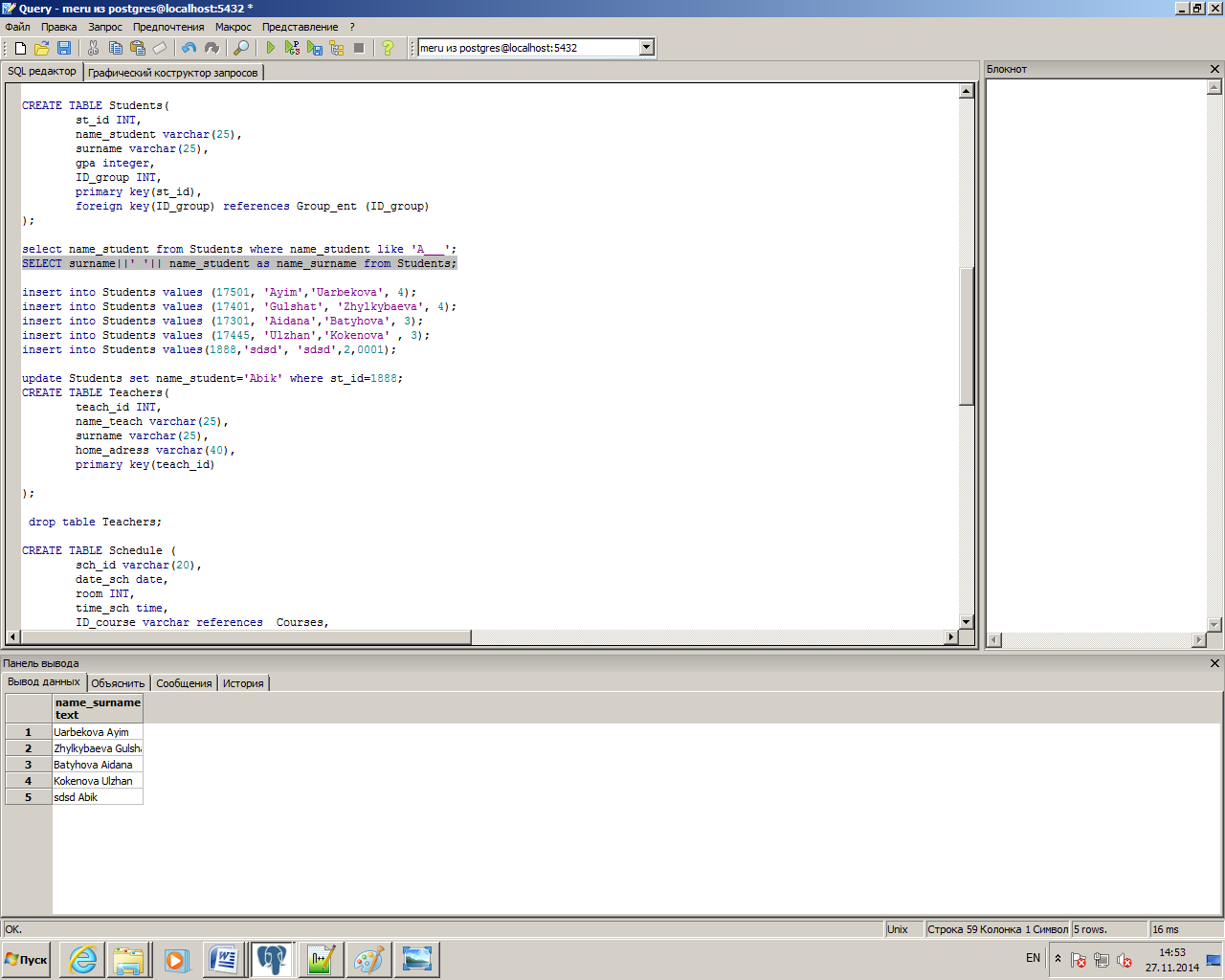The width and height of the screenshot is (1225, 980).
Task: Click the Cancel query stop icon
Action: pyautogui.click(x=359, y=48)
